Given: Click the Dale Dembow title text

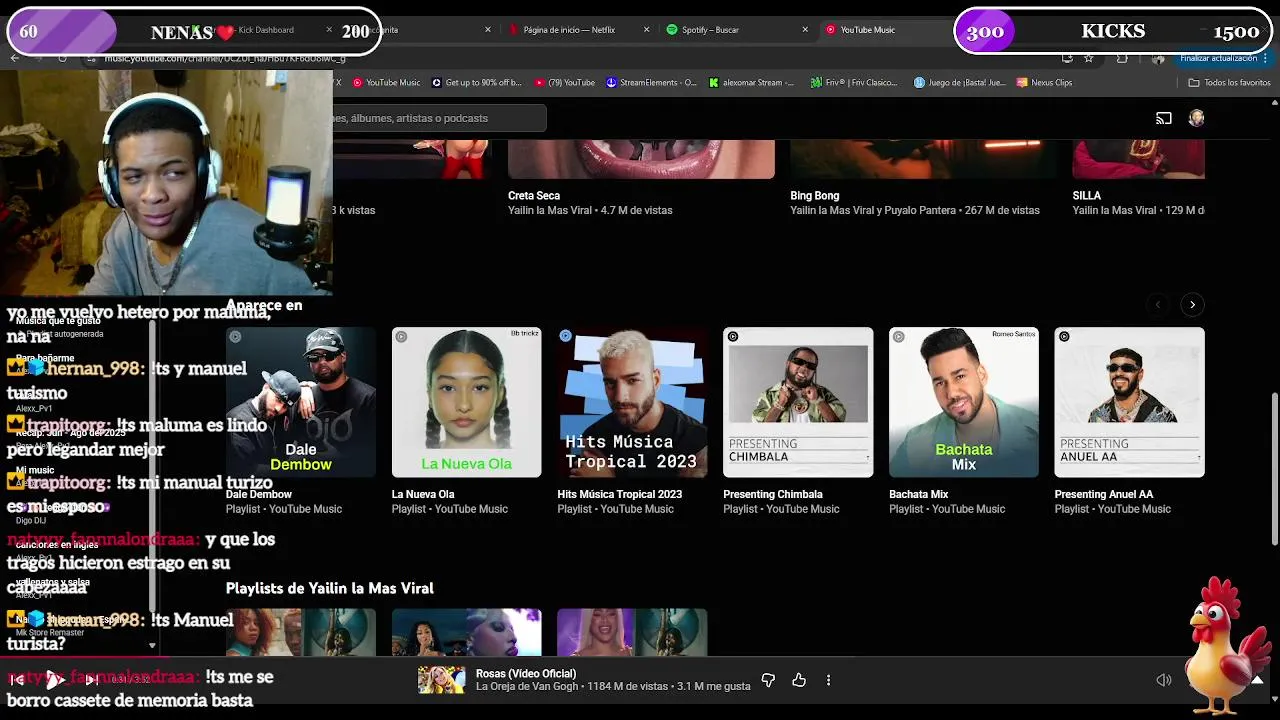Looking at the screenshot, I should coord(259,494).
